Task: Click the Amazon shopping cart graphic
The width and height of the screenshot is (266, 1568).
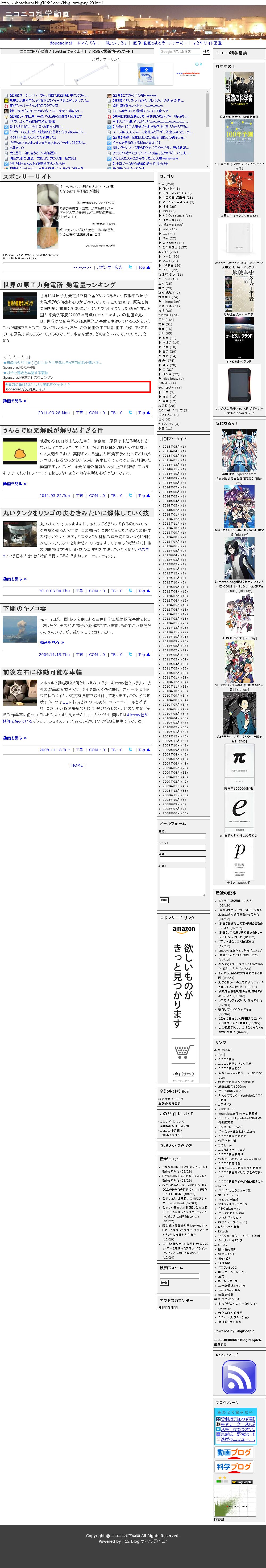Action: coord(183,1051)
